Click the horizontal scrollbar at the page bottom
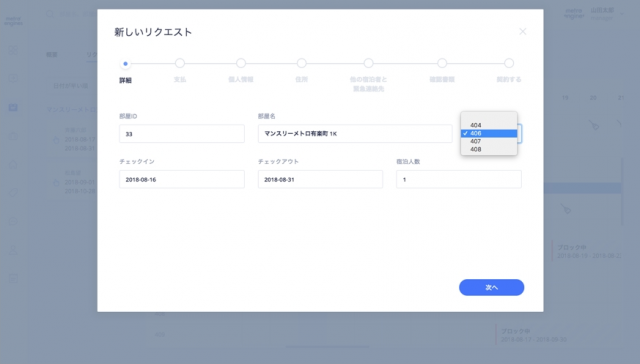The height and width of the screenshot is (364, 640). 327,347
